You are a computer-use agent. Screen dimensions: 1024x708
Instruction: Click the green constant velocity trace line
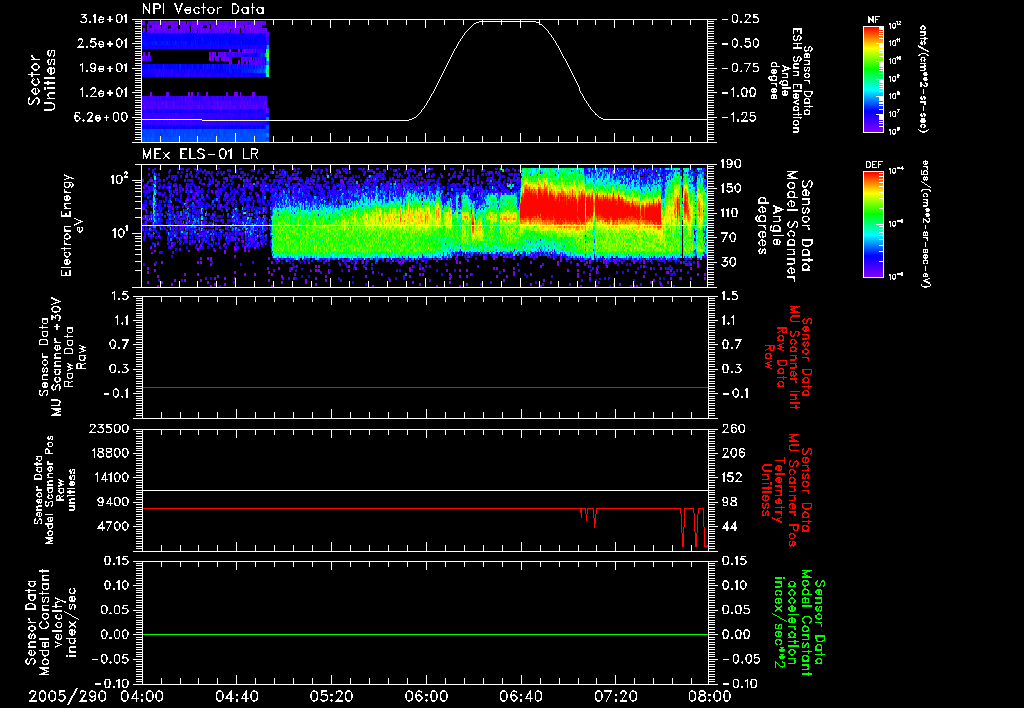coord(424,635)
